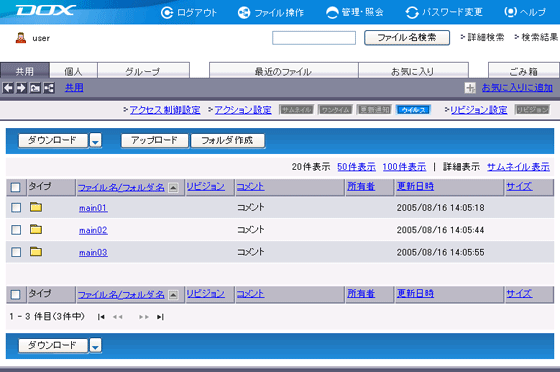
Task: Switch to 100件表示 view
Action: (x=404, y=167)
